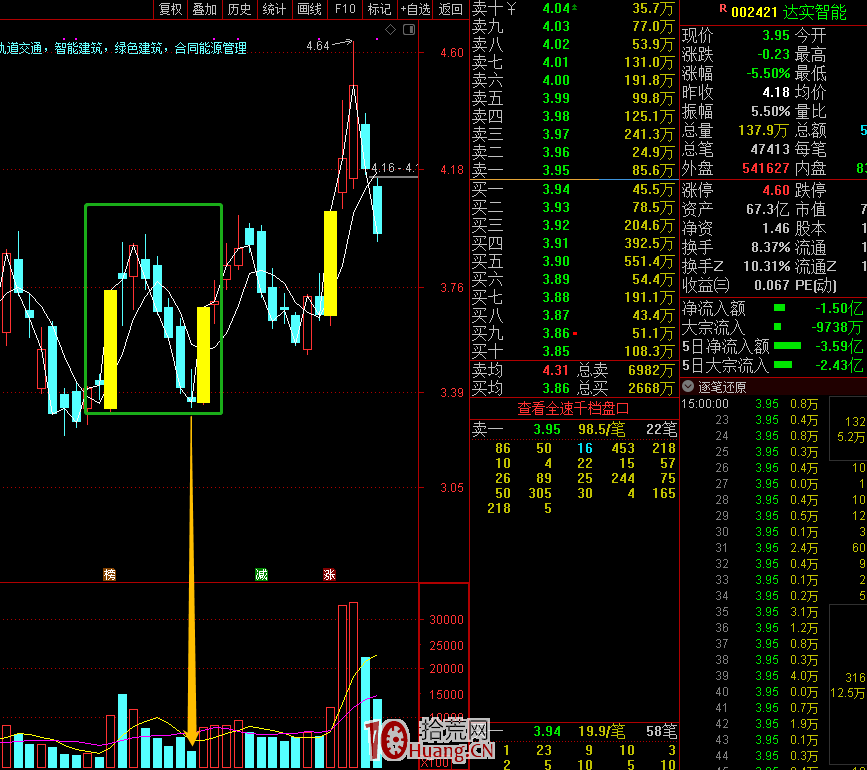Click the 5日净流入额 value -3.59亿

click(839, 347)
